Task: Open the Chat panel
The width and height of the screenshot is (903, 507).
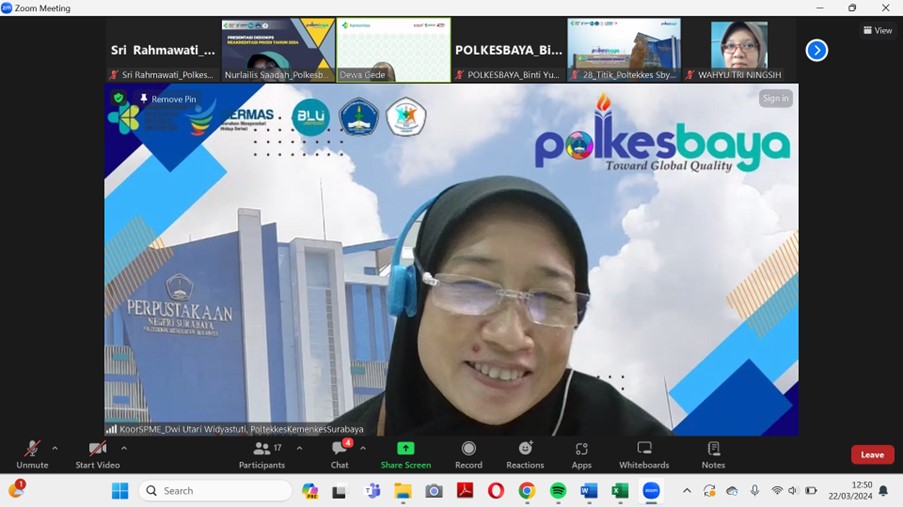Action: point(340,455)
